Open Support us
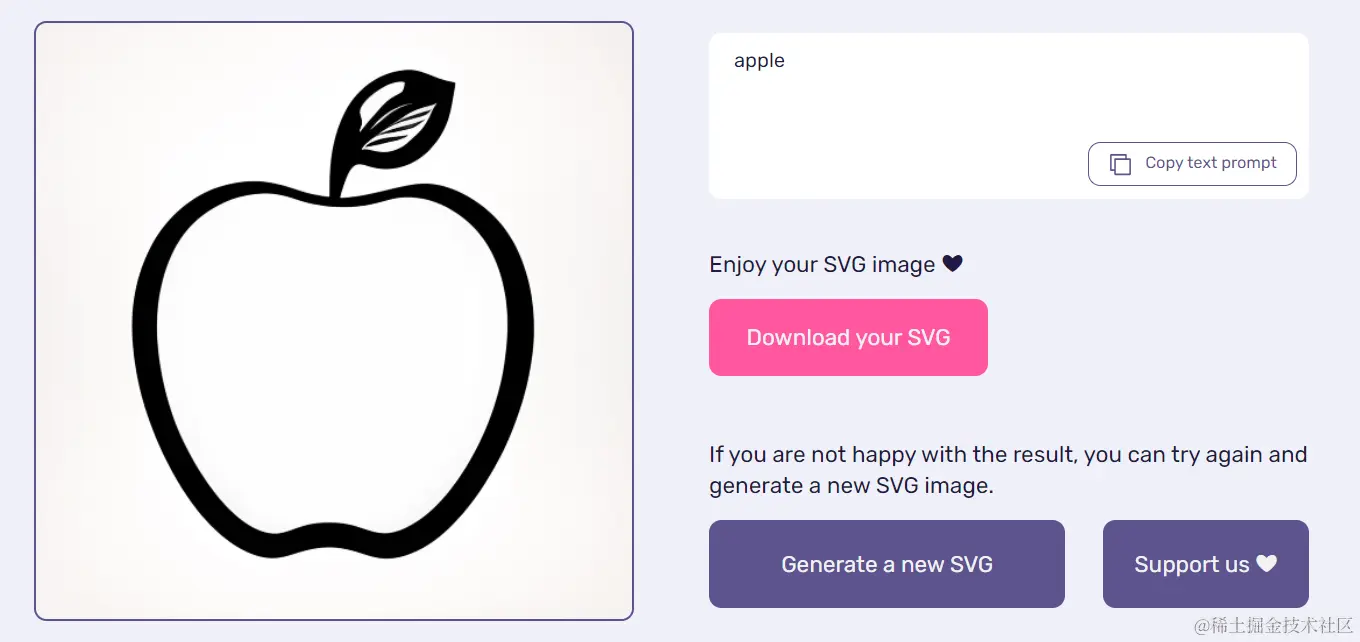 pyautogui.click(x=1206, y=564)
